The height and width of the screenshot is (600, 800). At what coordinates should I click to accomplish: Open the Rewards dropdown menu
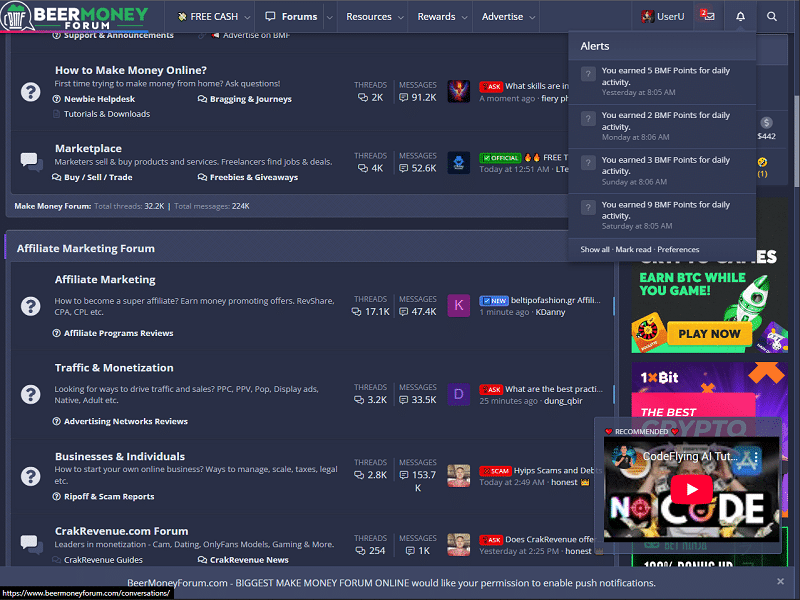pos(443,17)
